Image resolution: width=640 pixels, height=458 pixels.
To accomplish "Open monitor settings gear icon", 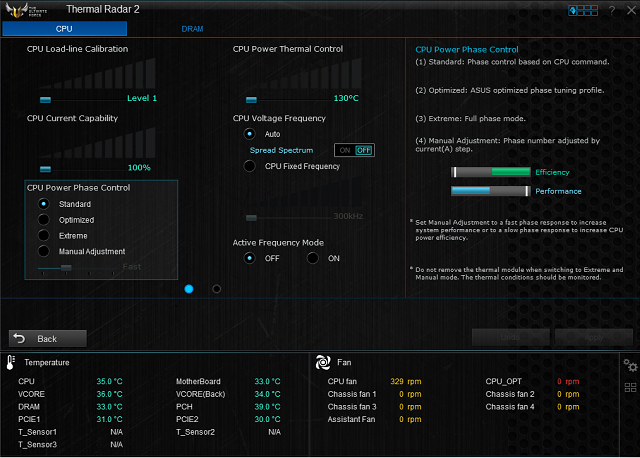I will (x=629, y=365).
